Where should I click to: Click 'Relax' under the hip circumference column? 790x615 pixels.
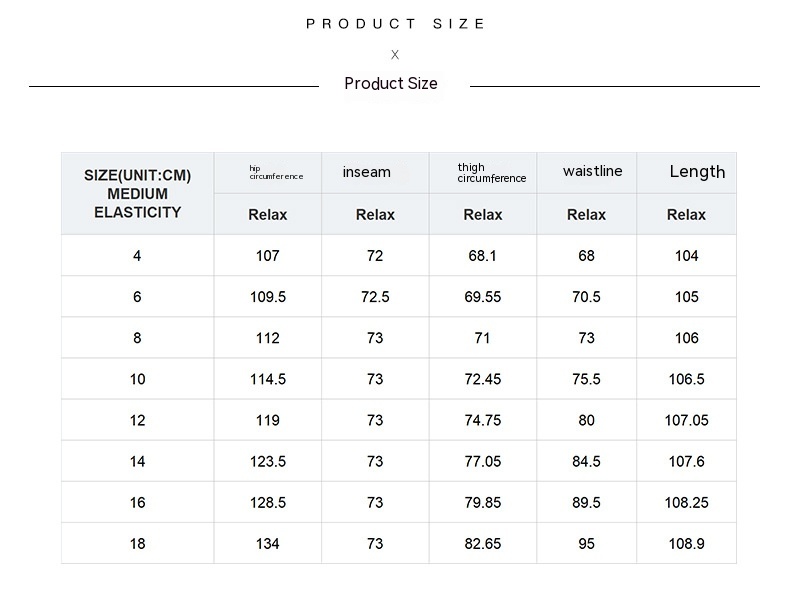pyautogui.click(x=267, y=215)
